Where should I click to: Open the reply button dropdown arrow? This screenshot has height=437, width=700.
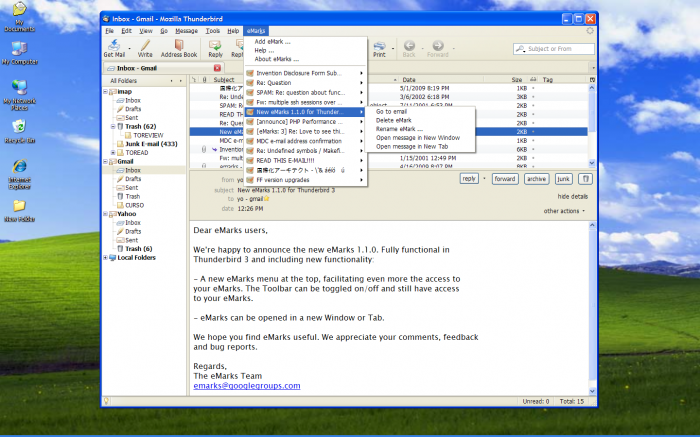click(484, 179)
